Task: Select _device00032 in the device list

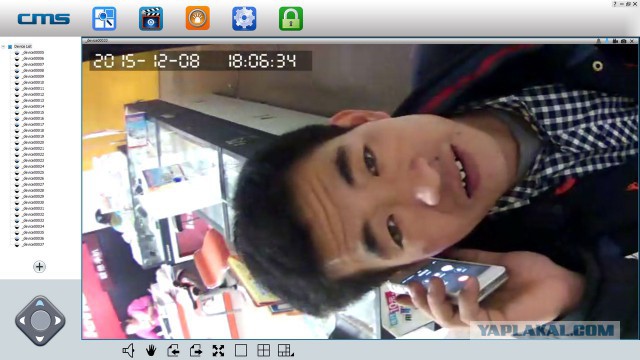Action: tap(33, 214)
